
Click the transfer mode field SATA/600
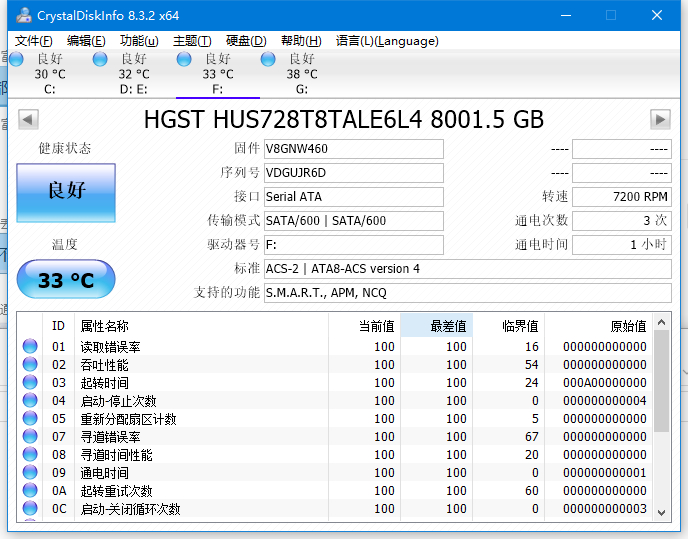[x=354, y=221]
